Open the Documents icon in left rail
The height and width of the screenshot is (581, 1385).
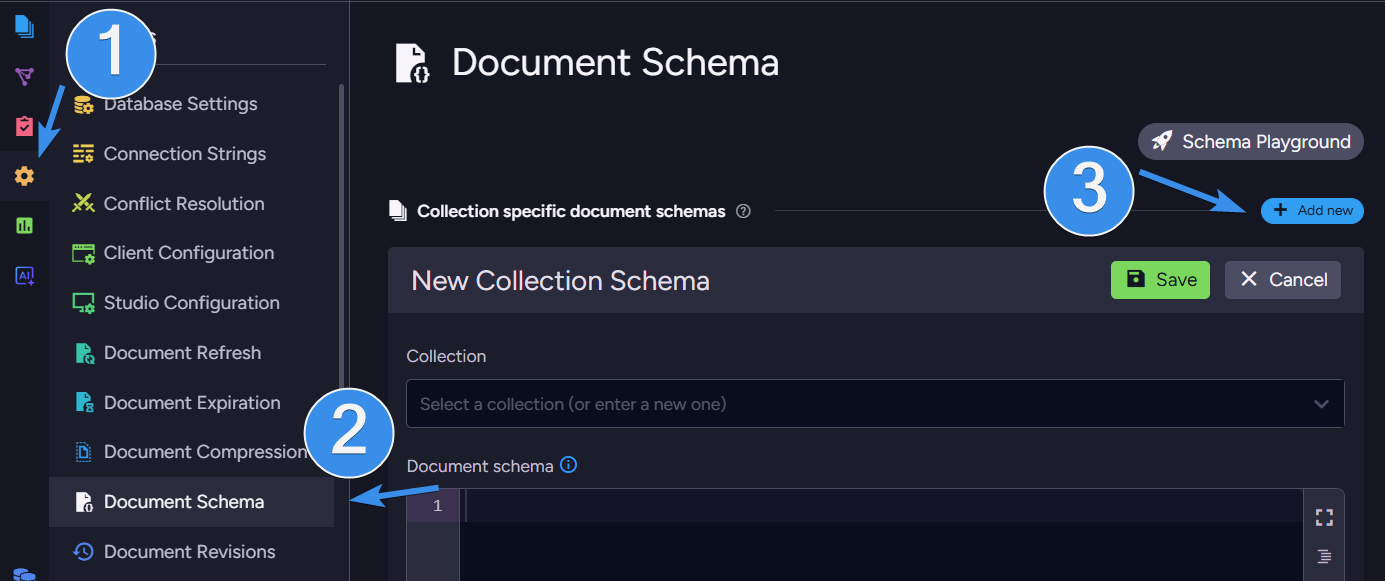(24, 27)
